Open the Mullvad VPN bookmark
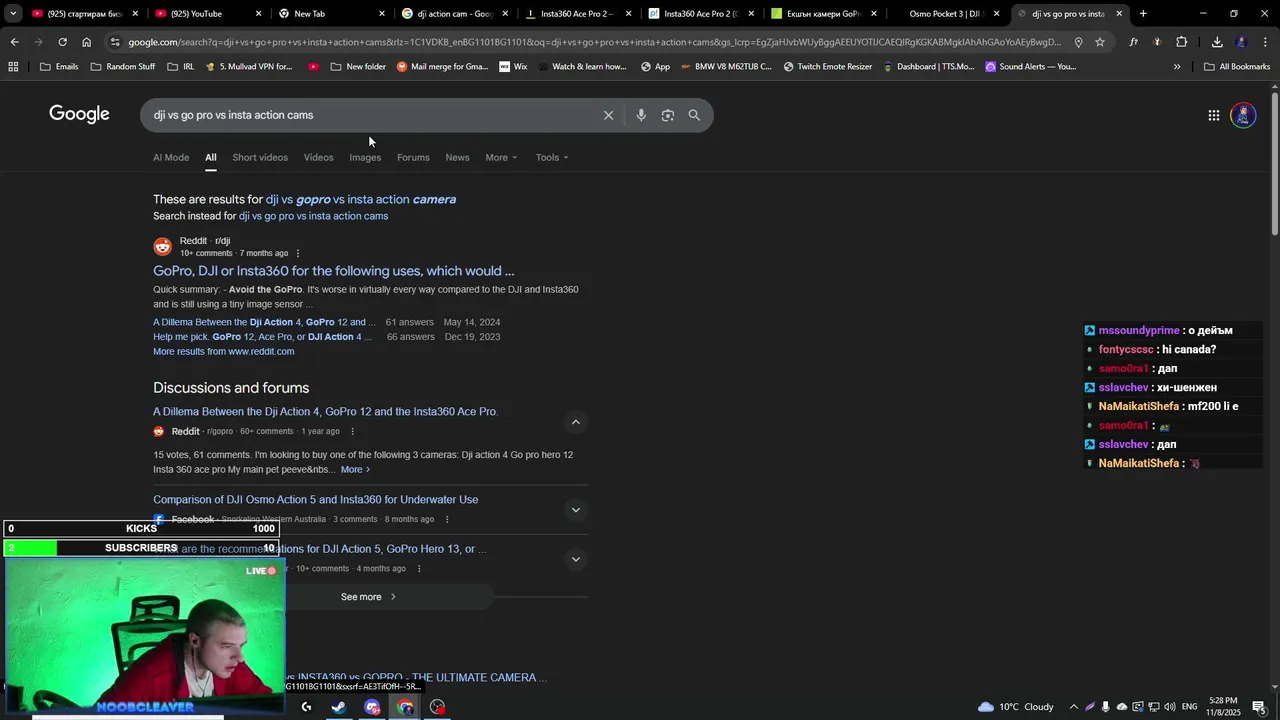The width and height of the screenshot is (1280, 720). (x=247, y=66)
